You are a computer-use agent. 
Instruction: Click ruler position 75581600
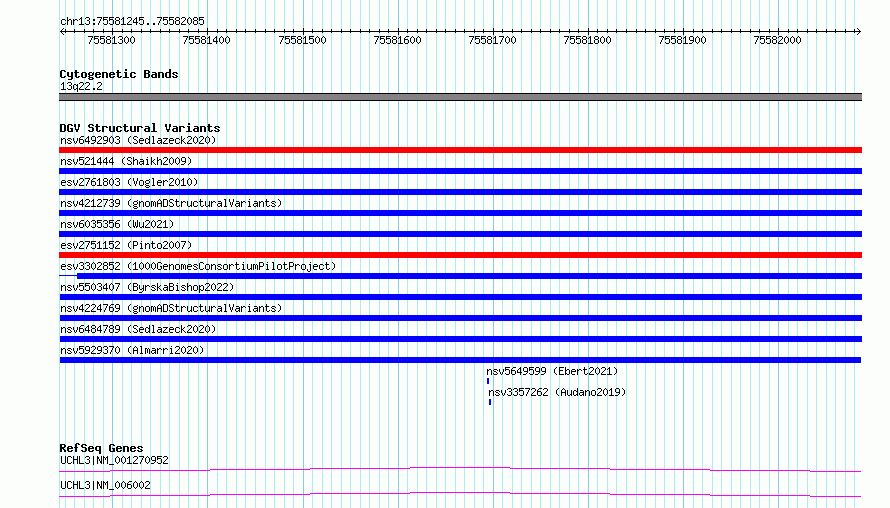(x=397, y=40)
